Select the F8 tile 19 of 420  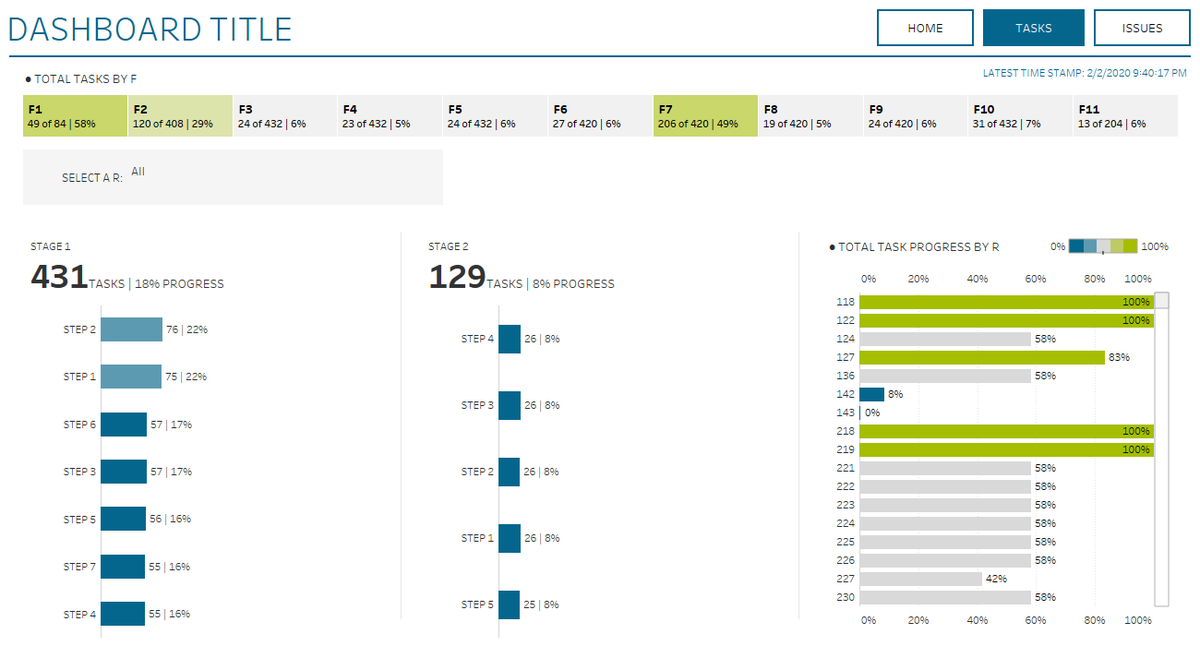coord(810,116)
